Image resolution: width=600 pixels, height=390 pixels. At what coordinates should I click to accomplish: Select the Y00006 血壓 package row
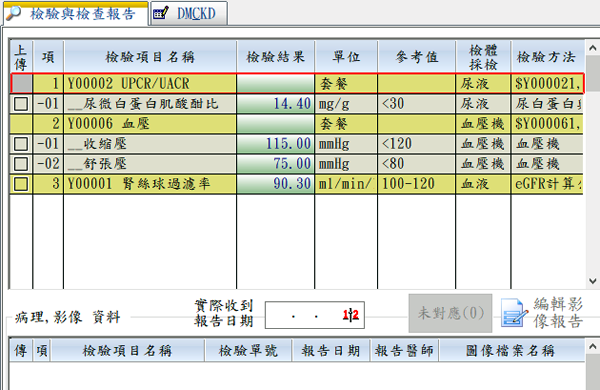point(297,124)
